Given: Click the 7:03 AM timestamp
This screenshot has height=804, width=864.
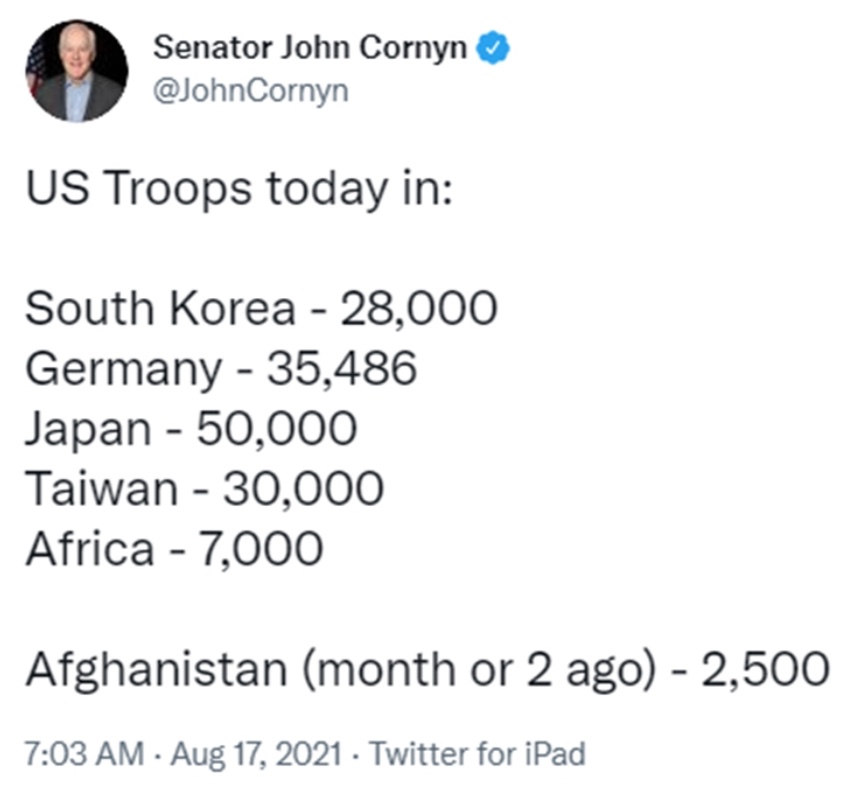Looking at the screenshot, I should [84, 753].
